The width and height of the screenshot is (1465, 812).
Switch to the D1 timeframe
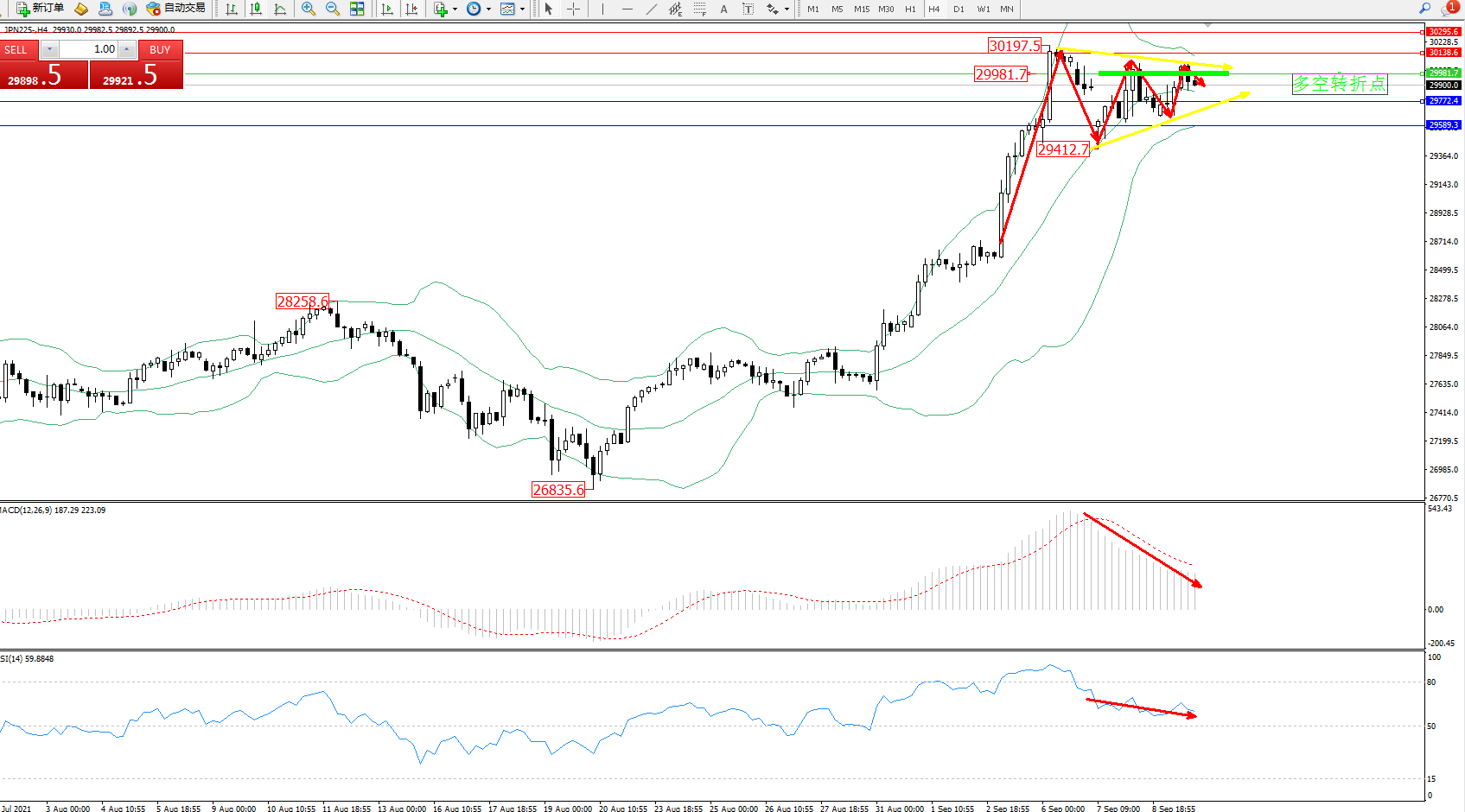coord(959,9)
